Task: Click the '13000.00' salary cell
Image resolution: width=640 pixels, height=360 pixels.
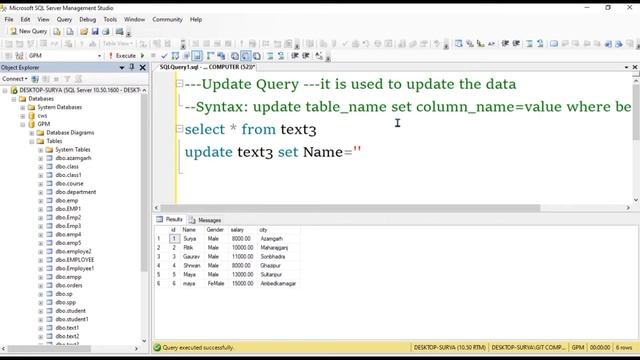Action: pyautogui.click(x=243, y=275)
